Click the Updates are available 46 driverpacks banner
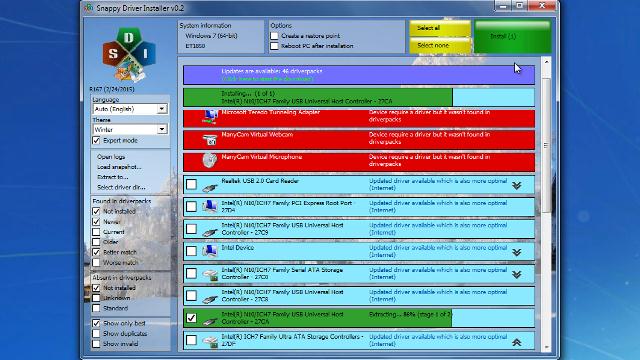The image size is (640, 360). click(x=359, y=75)
